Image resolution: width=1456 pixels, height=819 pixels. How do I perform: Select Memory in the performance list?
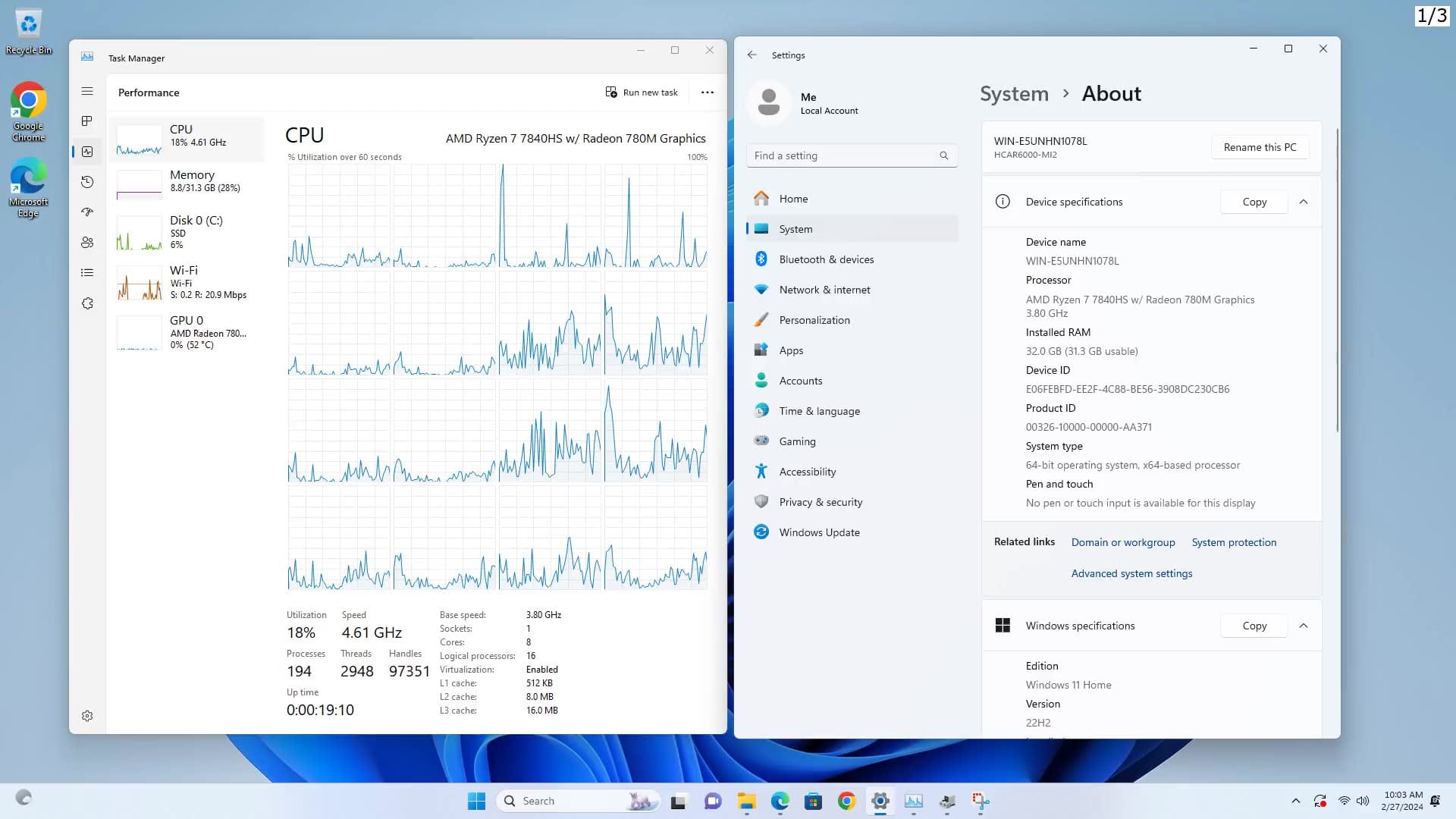point(187,184)
